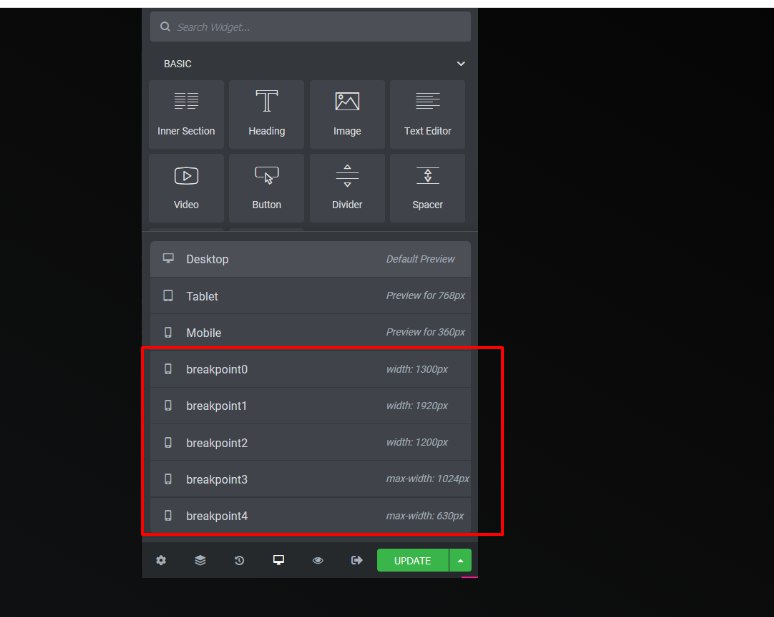Select the Spacer widget

(x=427, y=188)
